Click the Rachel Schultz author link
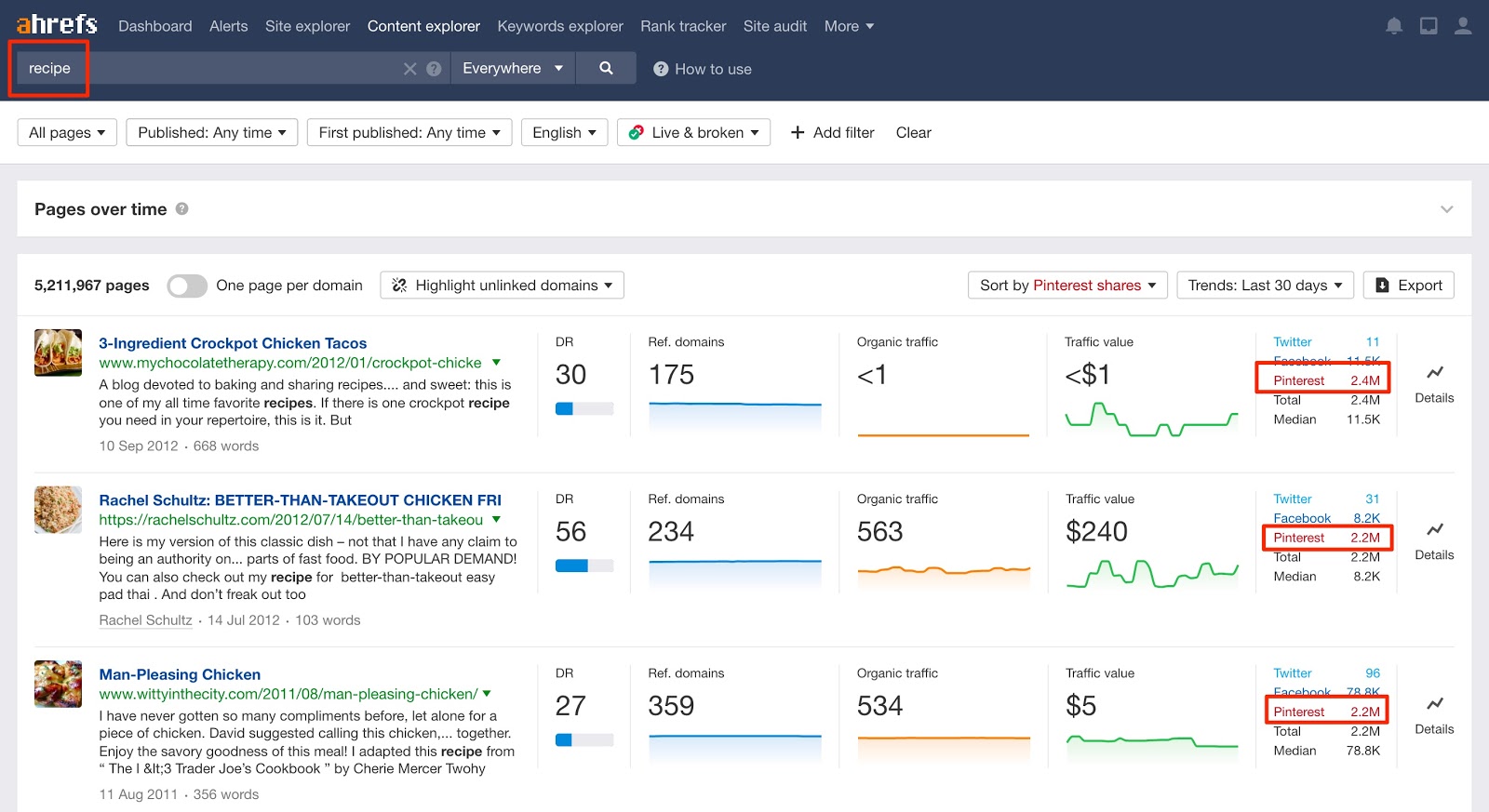Image resolution: width=1489 pixels, height=812 pixels. click(145, 620)
